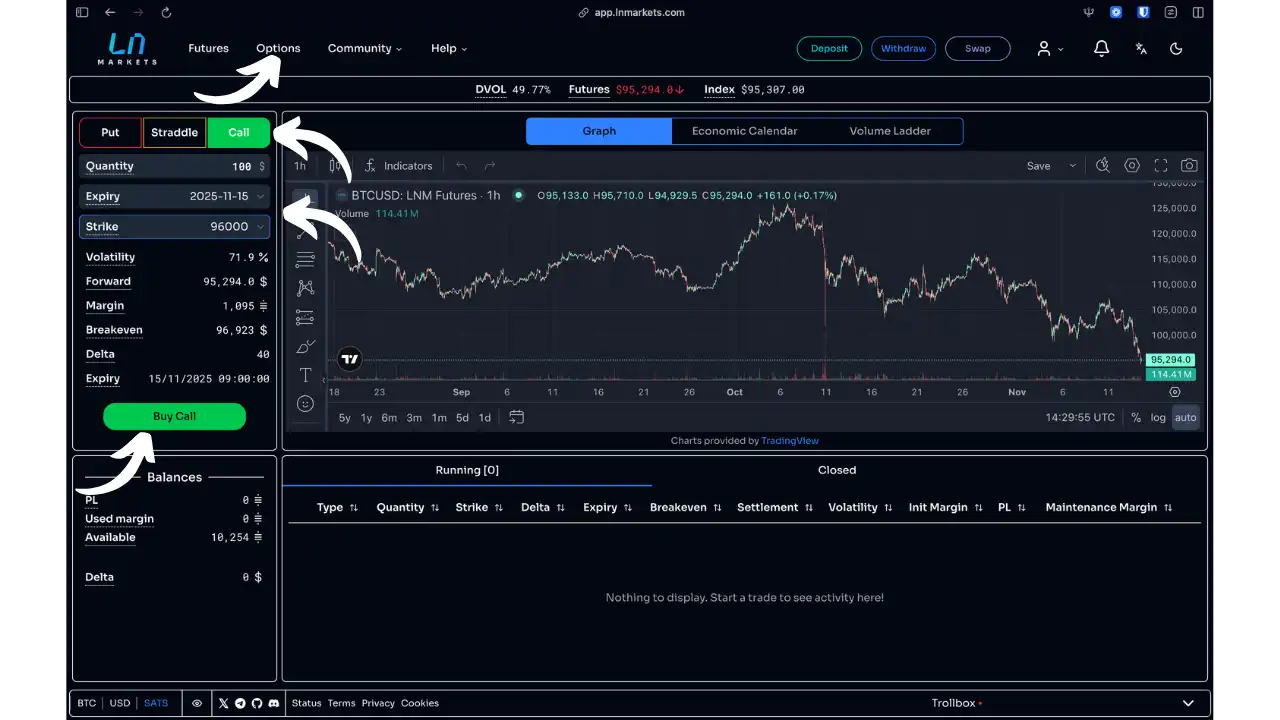Toggle dark mode moon icon

(1176, 48)
